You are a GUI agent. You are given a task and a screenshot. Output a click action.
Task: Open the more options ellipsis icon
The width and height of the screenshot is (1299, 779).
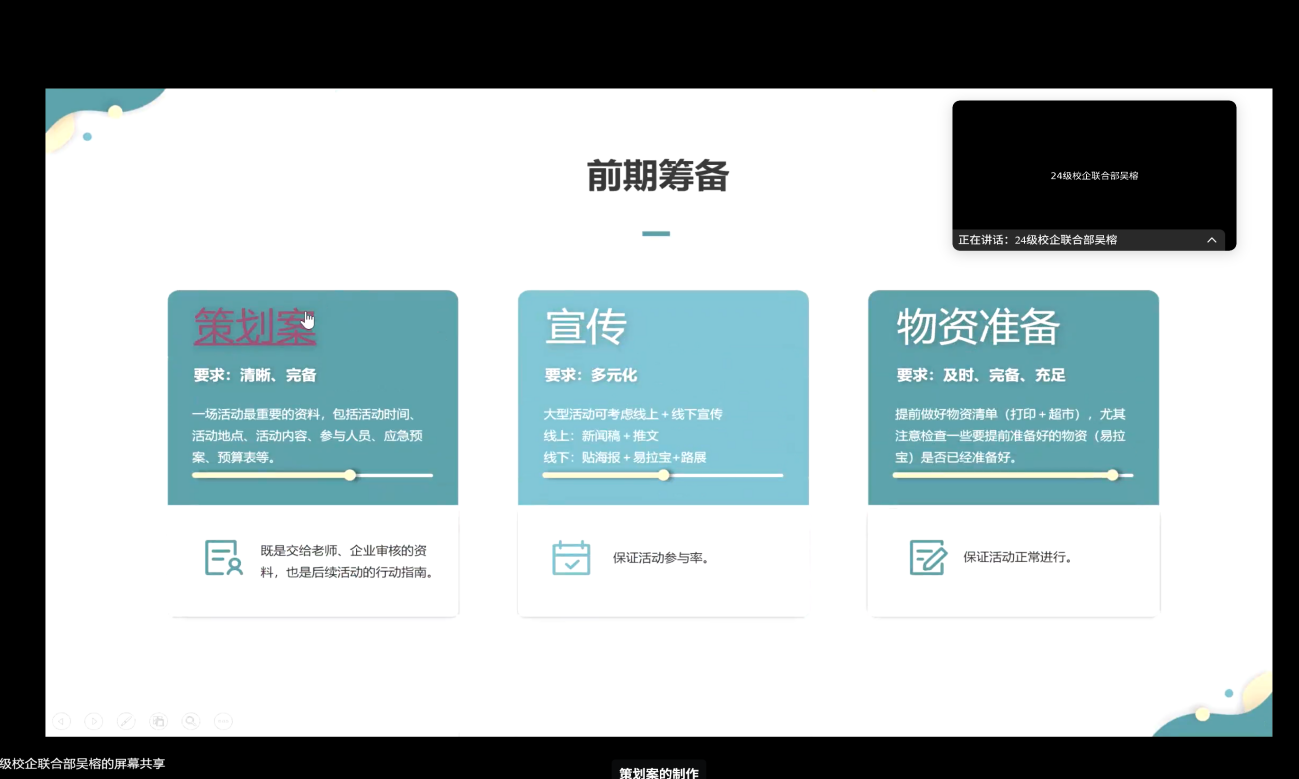[223, 721]
